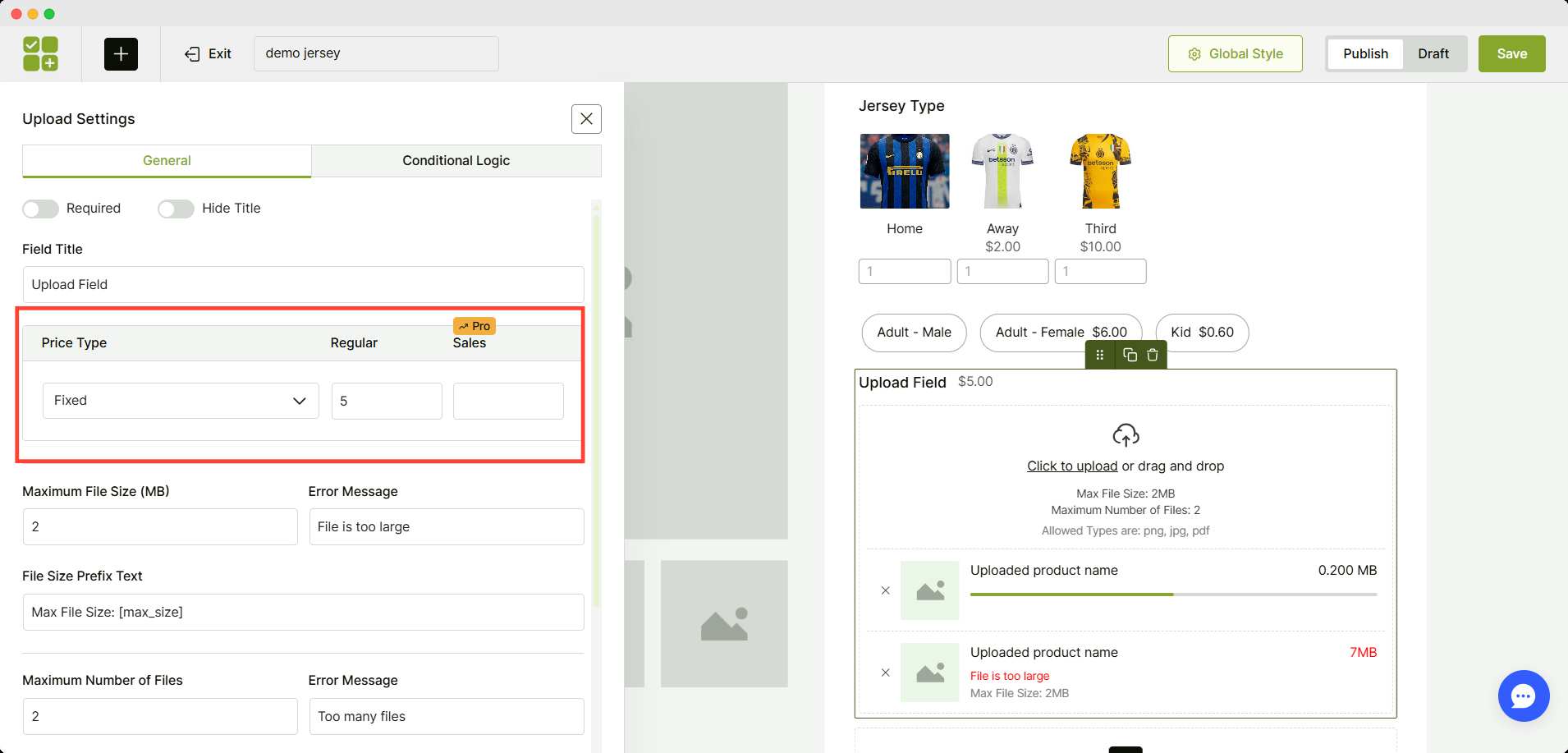The width and height of the screenshot is (1568, 753).
Task: Select the Third jersey thumbnail
Action: coord(1100,172)
